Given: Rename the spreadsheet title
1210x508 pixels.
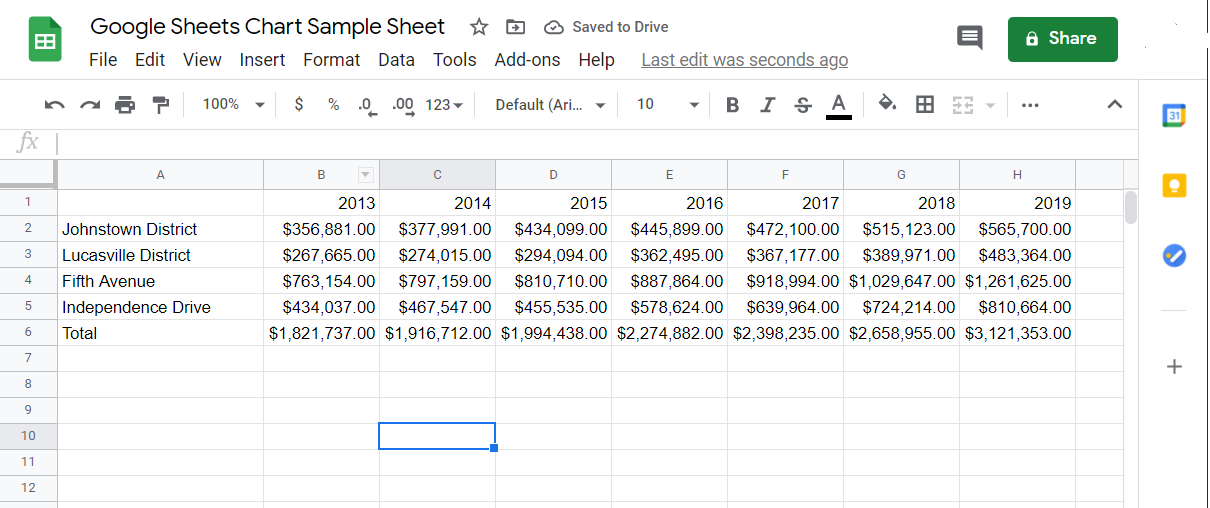Looking at the screenshot, I should pos(267,27).
